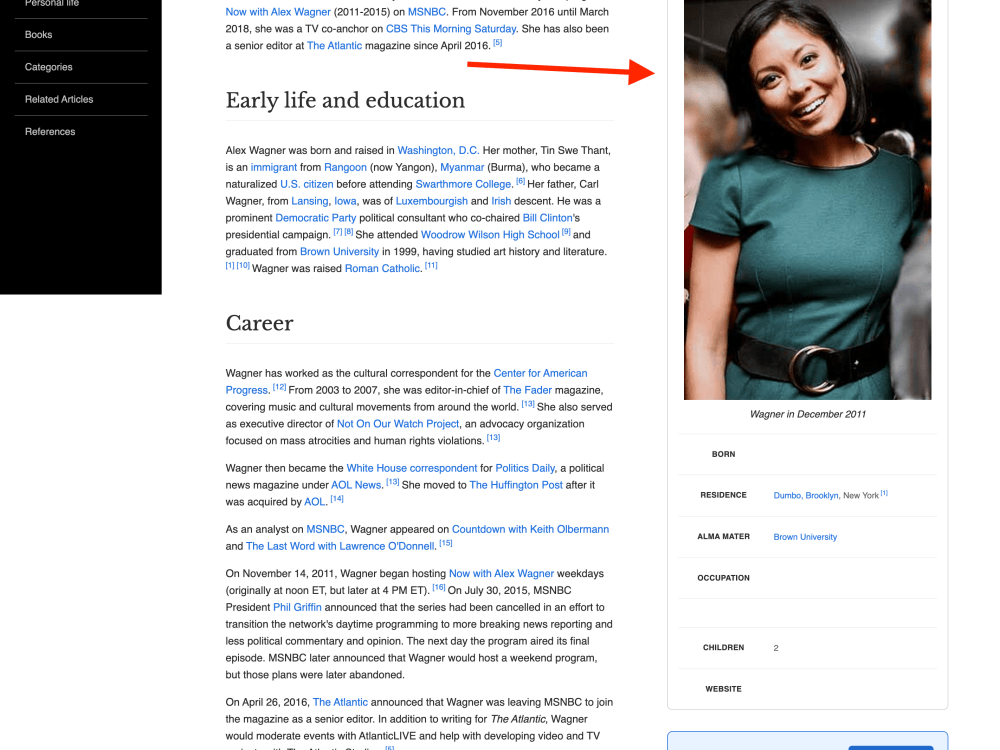Image resolution: width=1000 pixels, height=750 pixels.
Task: Open the Washington, D.C. link
Action: click(438, 150)
